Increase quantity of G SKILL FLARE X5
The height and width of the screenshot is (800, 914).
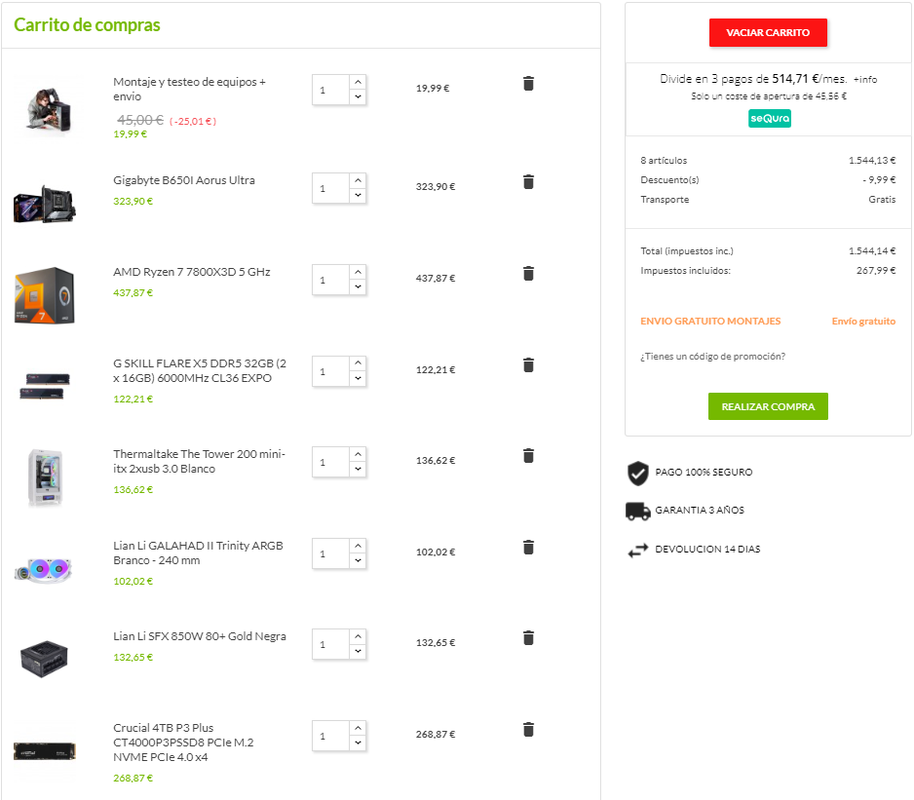[x=358, y=363]
